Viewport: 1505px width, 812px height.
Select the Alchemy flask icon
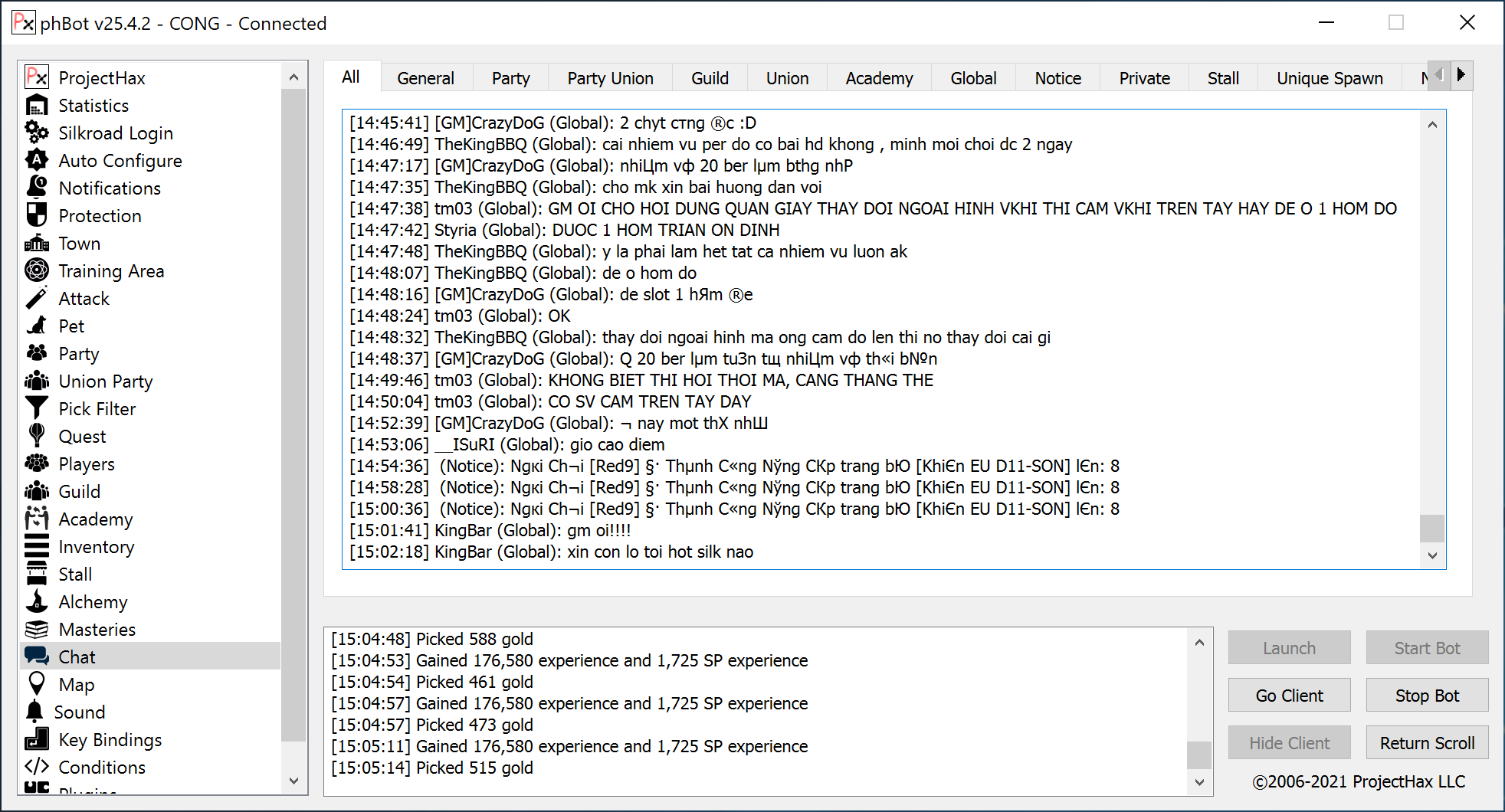pyautogui.click(x=37, y=601)
